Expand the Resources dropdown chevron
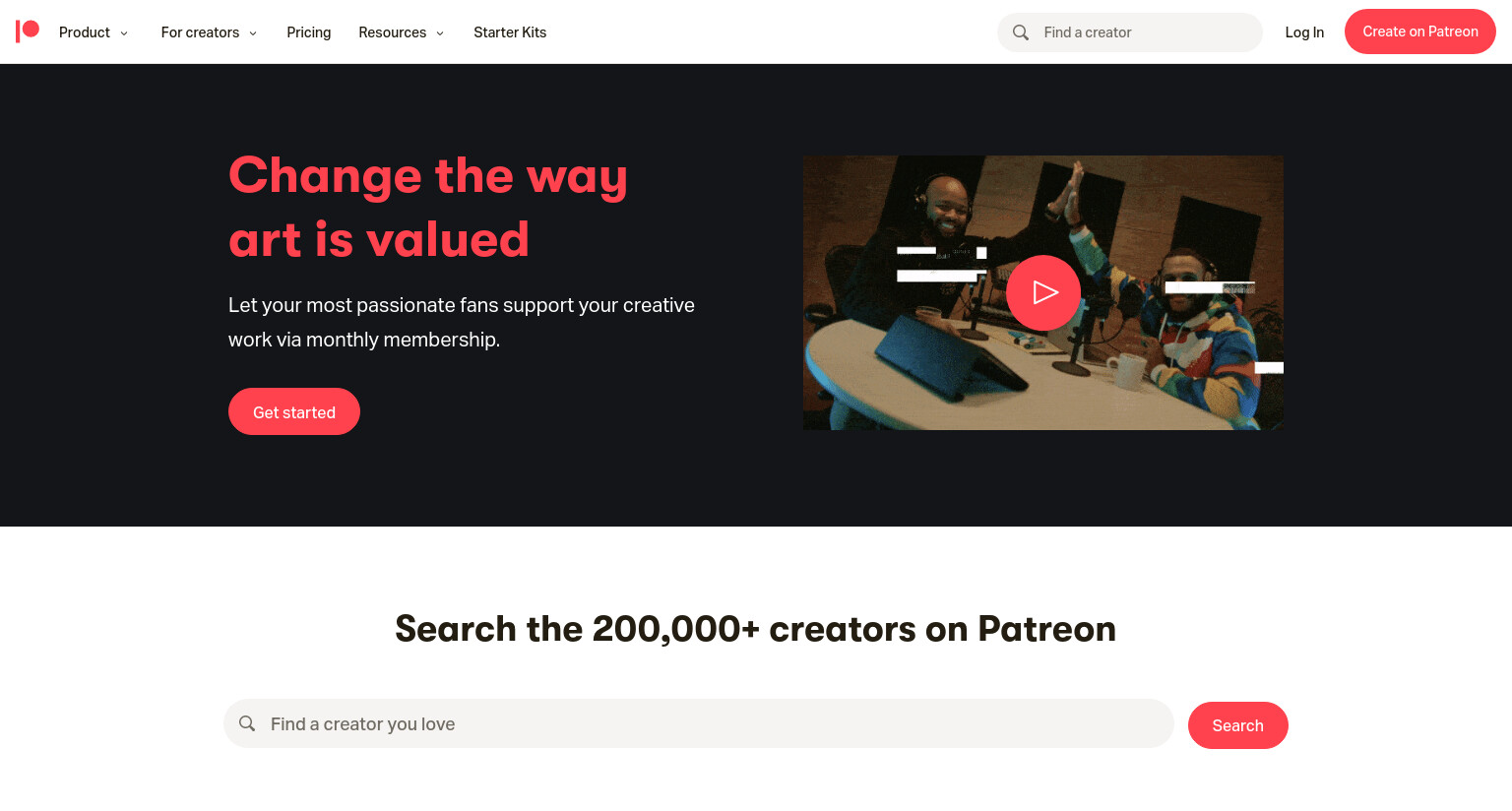This screenshot has width=1512, height=811. click(440, 33)
